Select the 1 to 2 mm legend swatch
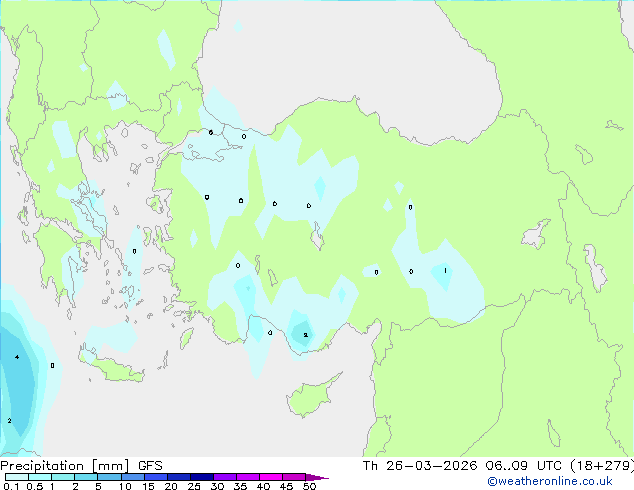 click(x=63, y=477)
